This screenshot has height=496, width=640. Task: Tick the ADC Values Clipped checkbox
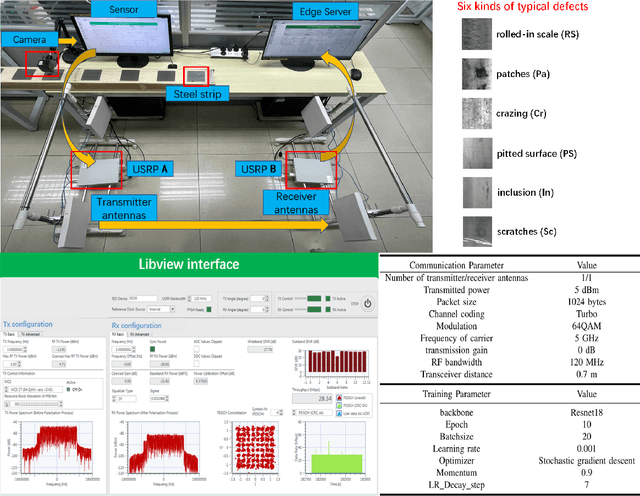(x=196, y=349)
